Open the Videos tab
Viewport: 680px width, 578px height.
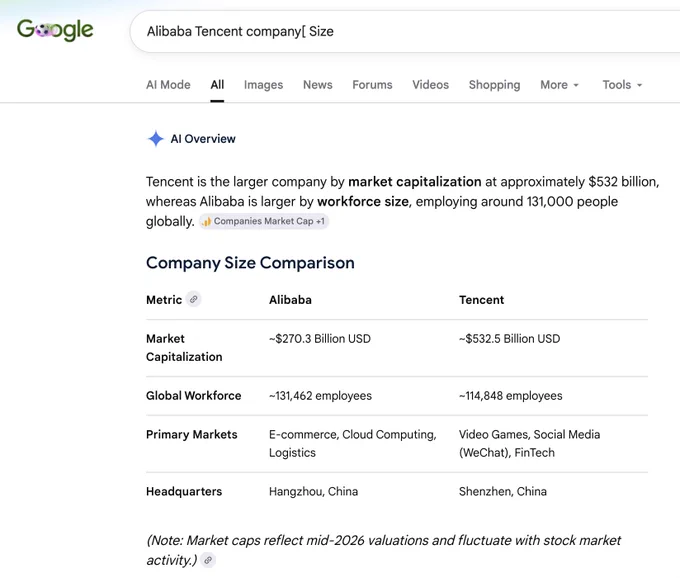pyautogui.click(x=430, y=85)
